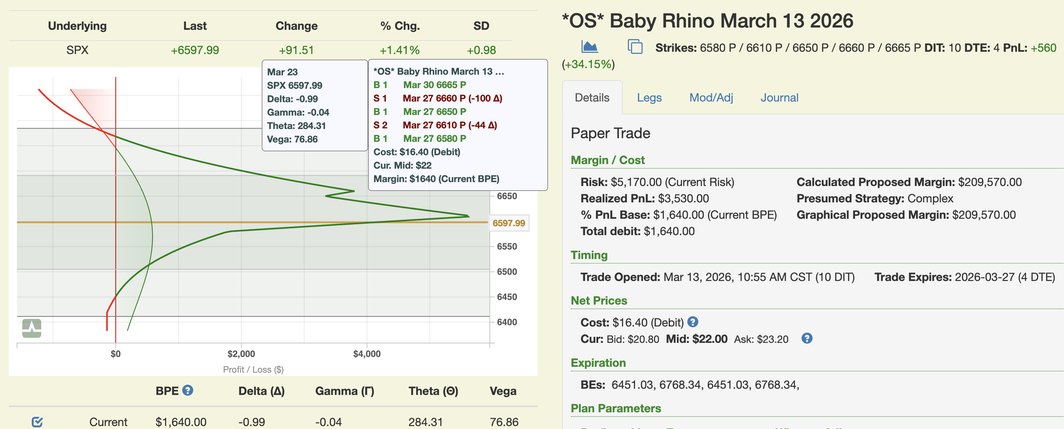This screenshot has width=1064, height=429.
Task: Click the Ask $23.20 price
Action: [x=761, y=338]
